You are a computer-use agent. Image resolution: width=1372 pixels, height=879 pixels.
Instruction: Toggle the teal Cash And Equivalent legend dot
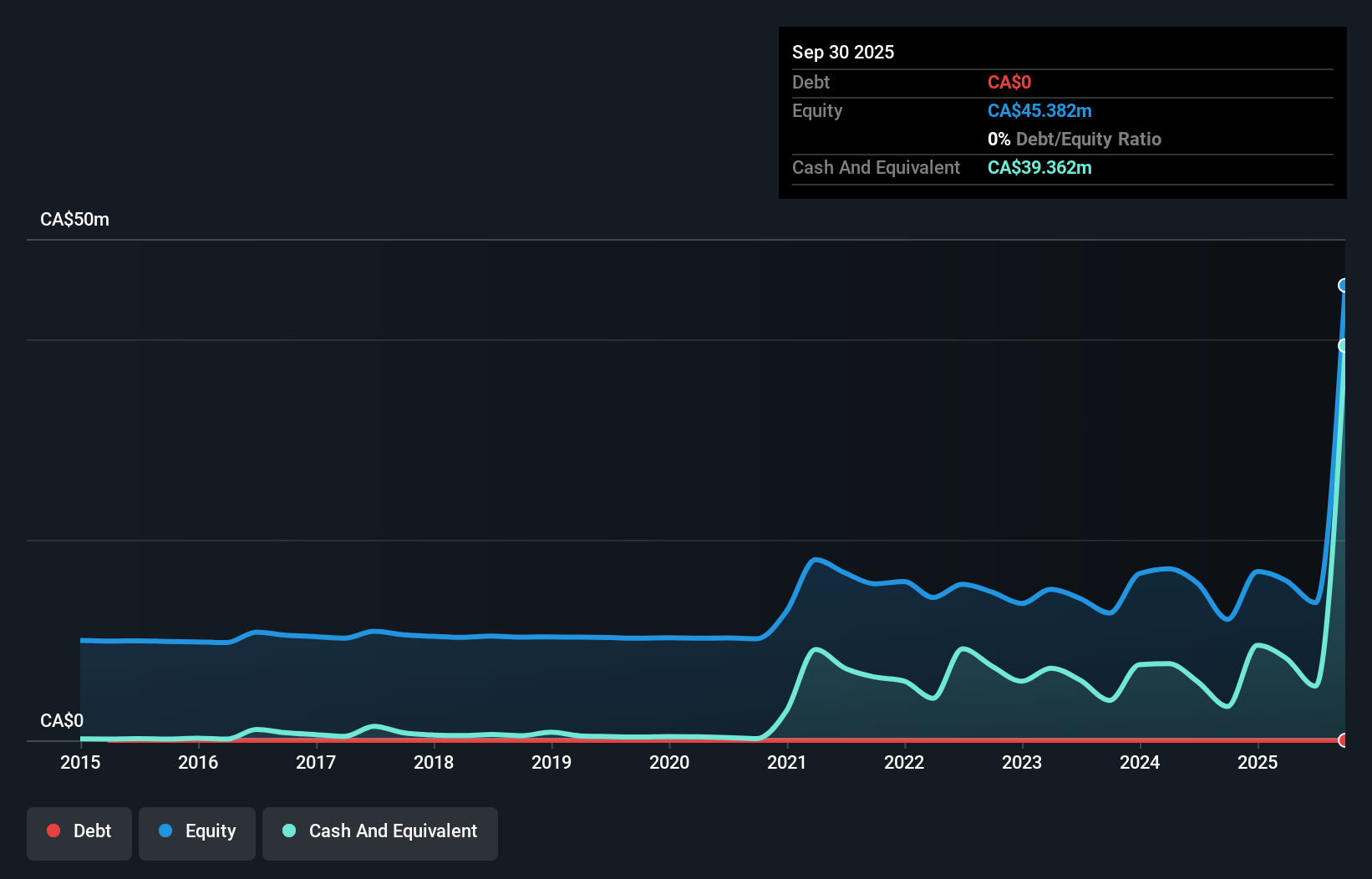(x=288, y=831)
